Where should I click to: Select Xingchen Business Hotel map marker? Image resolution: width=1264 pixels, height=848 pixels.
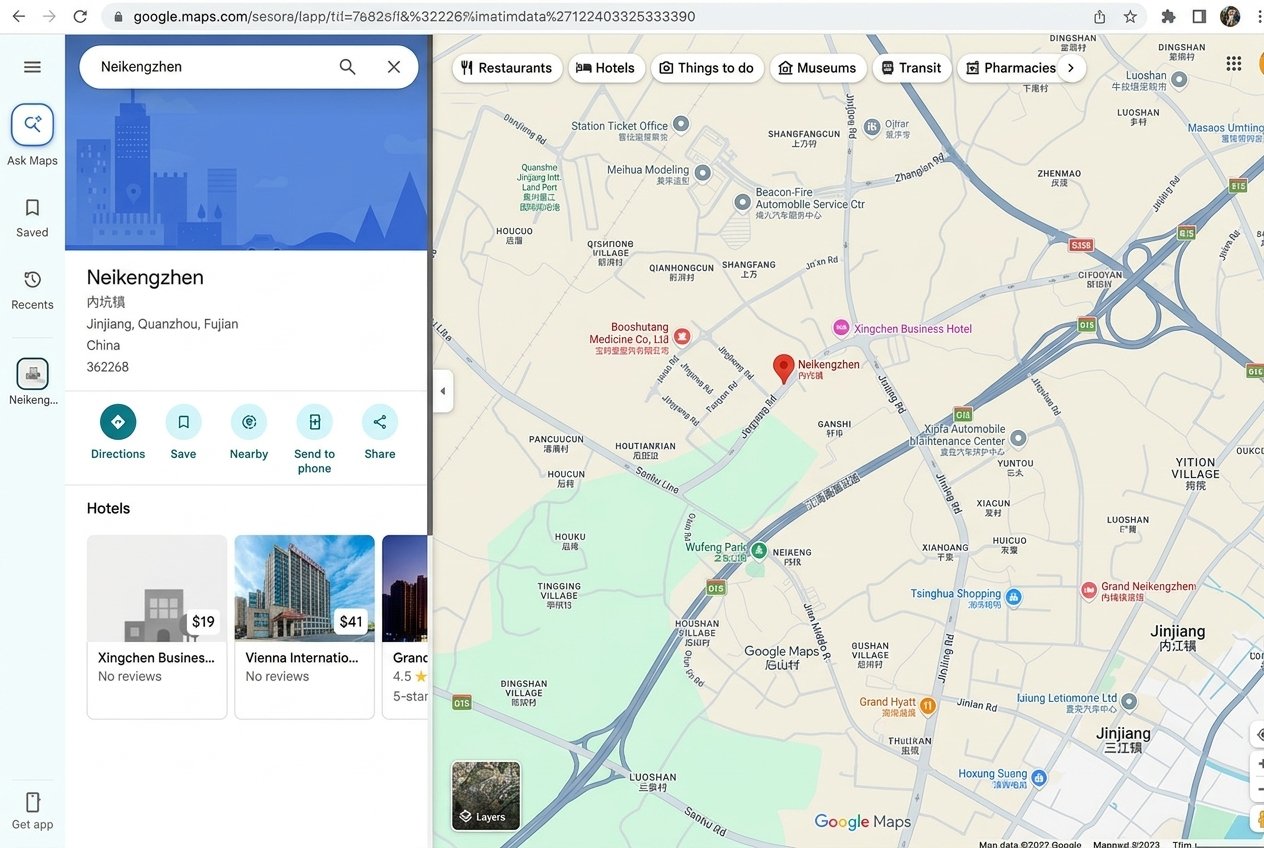tap(841, 328)
